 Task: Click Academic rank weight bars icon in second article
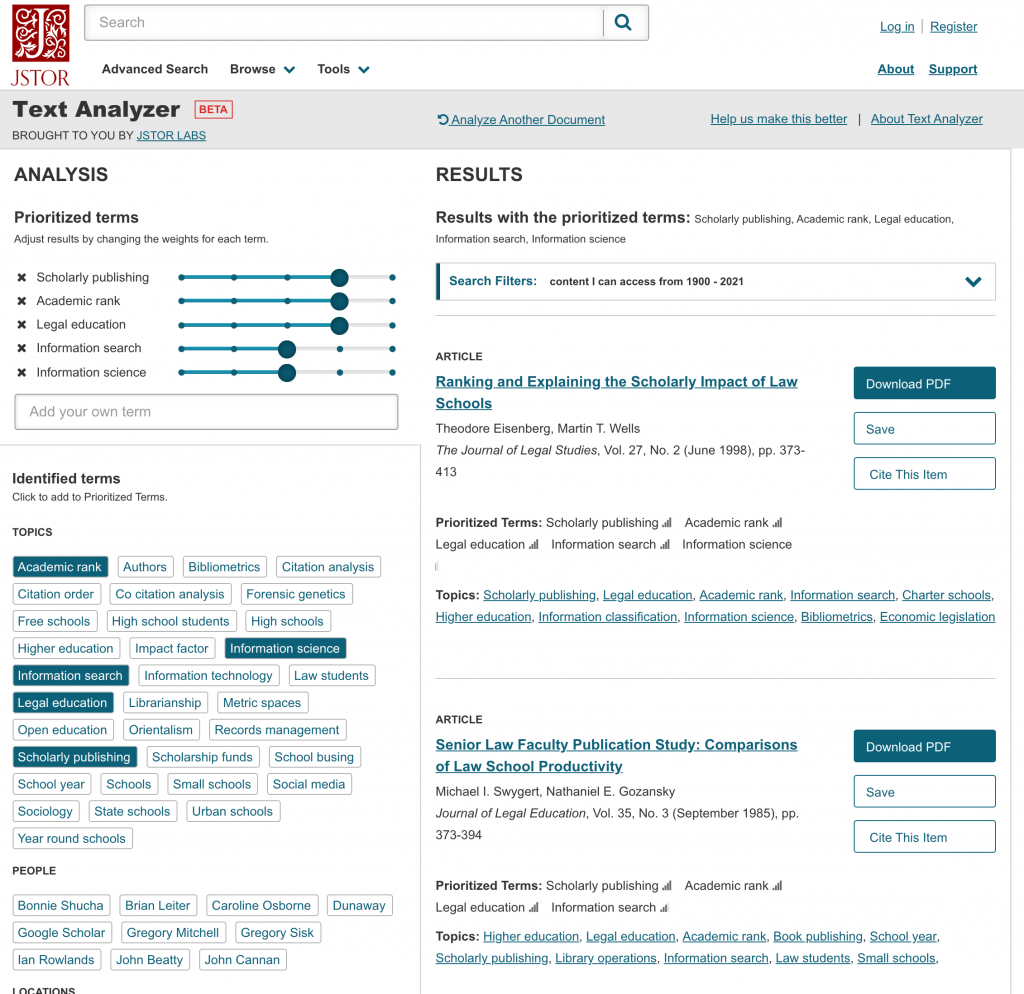777,886
